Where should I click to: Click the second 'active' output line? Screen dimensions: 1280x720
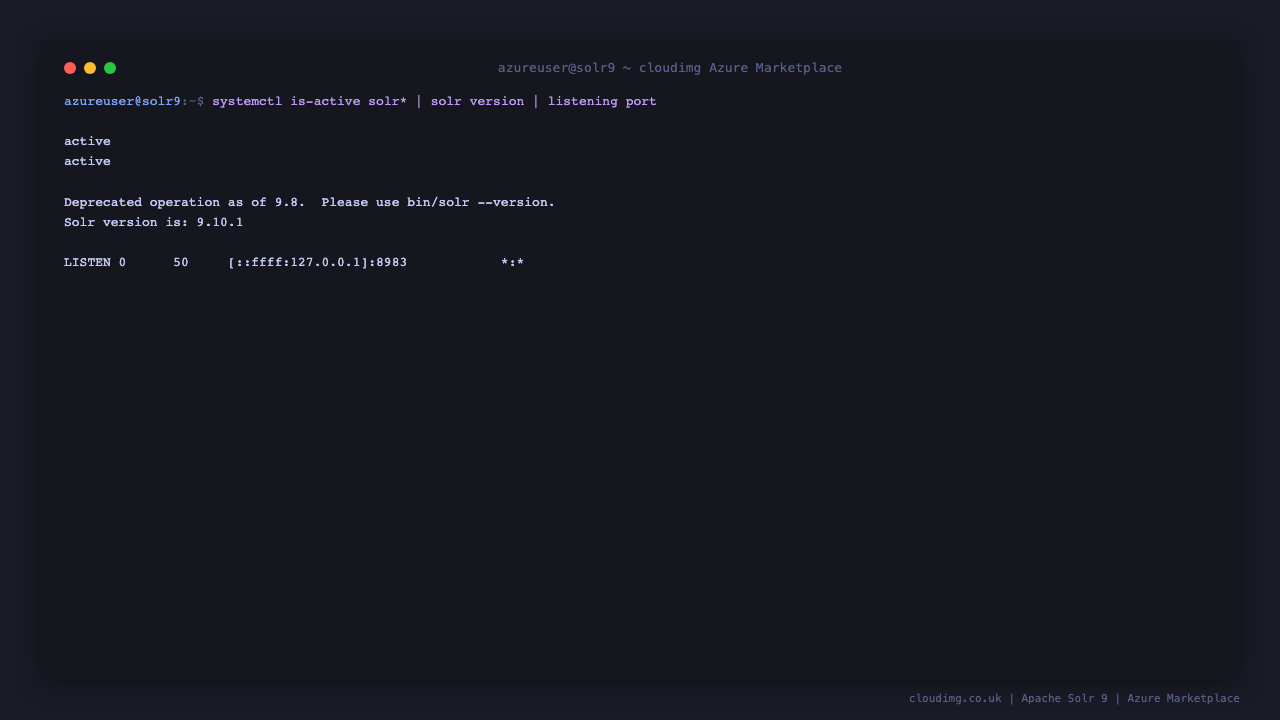[87, 161]
